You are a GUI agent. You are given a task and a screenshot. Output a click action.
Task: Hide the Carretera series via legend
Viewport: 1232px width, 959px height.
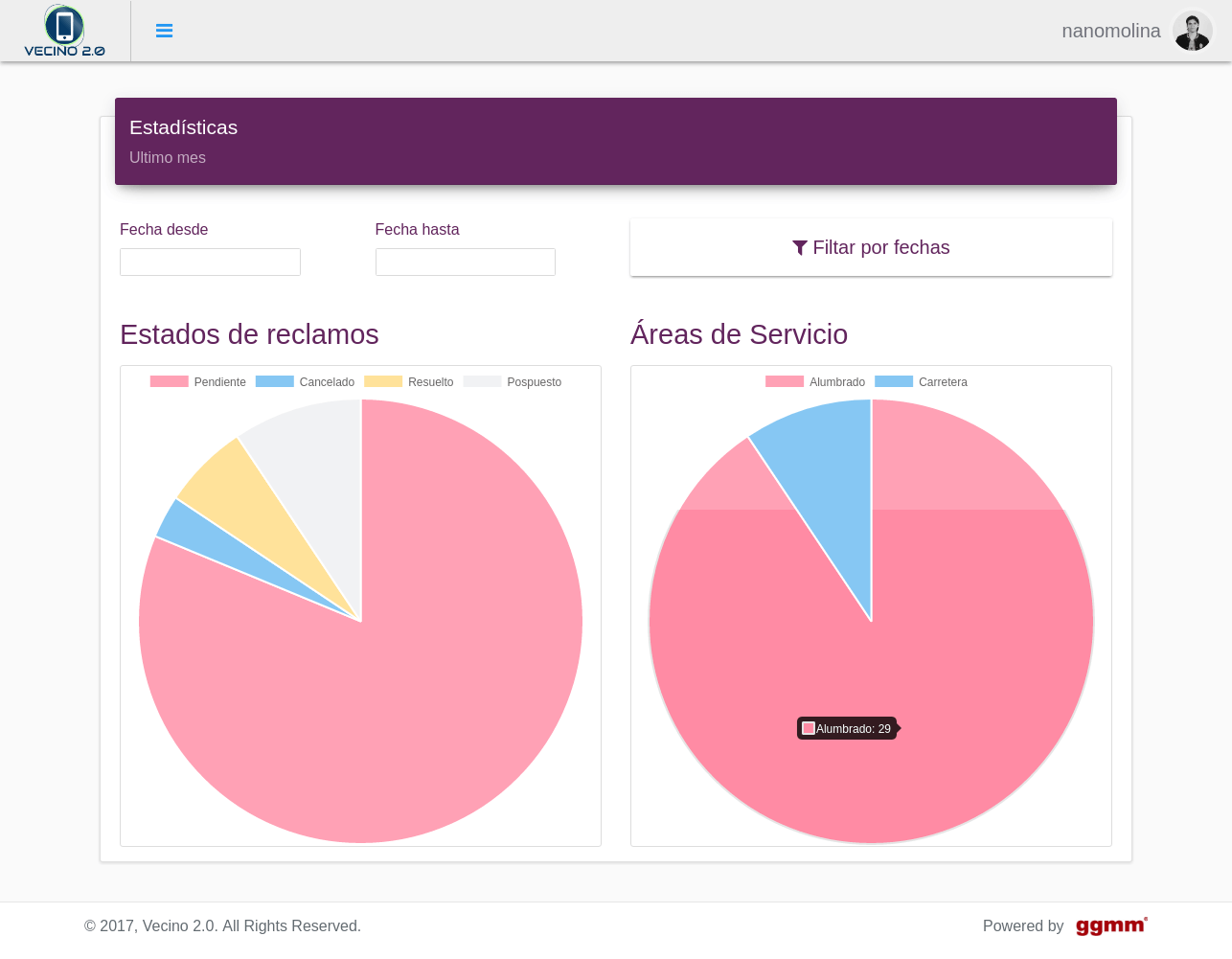coord(922,381)
